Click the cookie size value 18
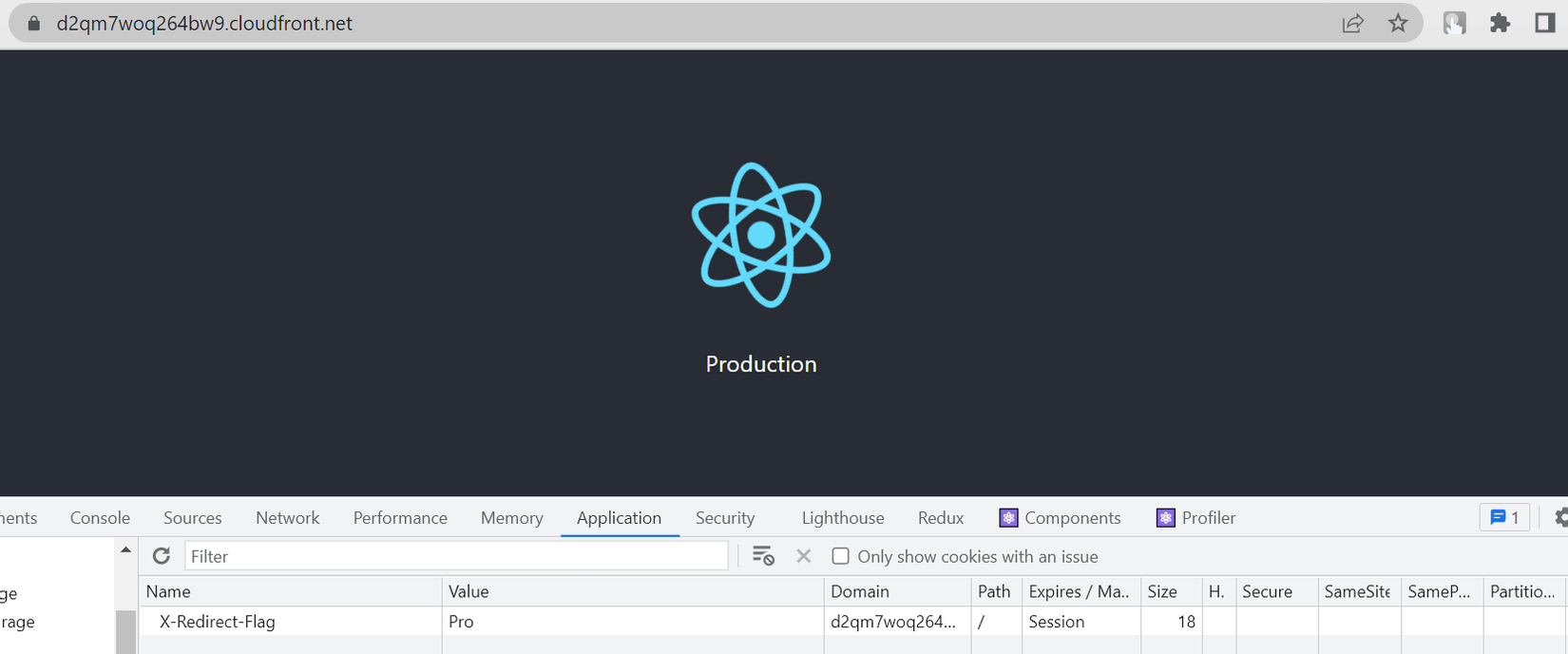The height and width of the screenshot is (654, 1568). point(1186,622)
